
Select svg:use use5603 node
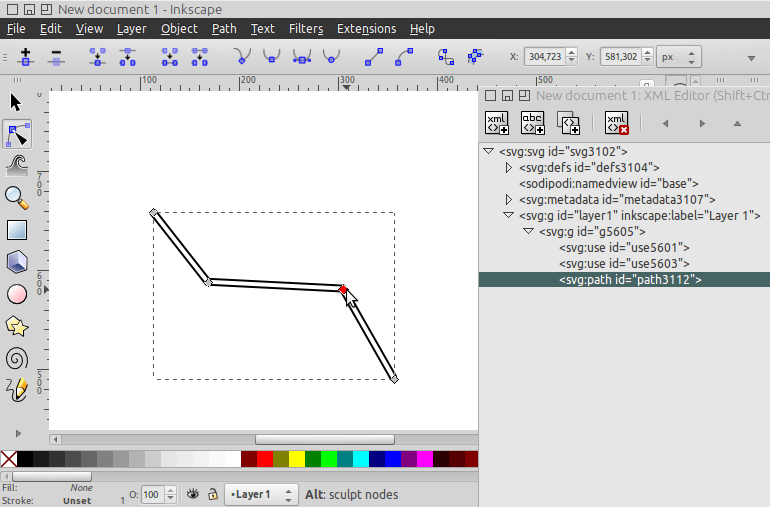[x=624, y=263]
